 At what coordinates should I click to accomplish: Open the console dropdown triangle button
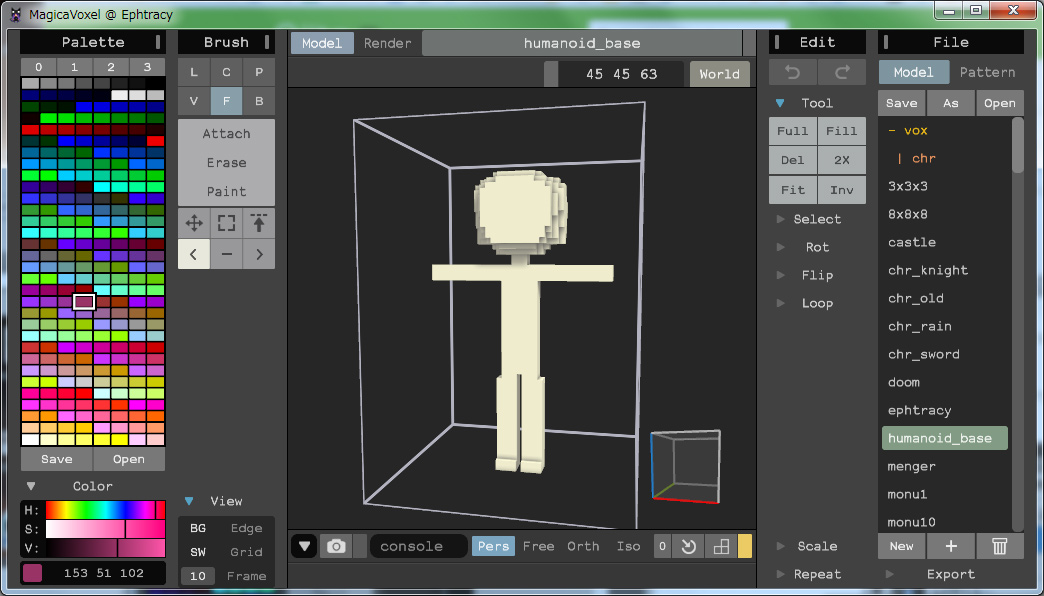(x=304, y=546)
